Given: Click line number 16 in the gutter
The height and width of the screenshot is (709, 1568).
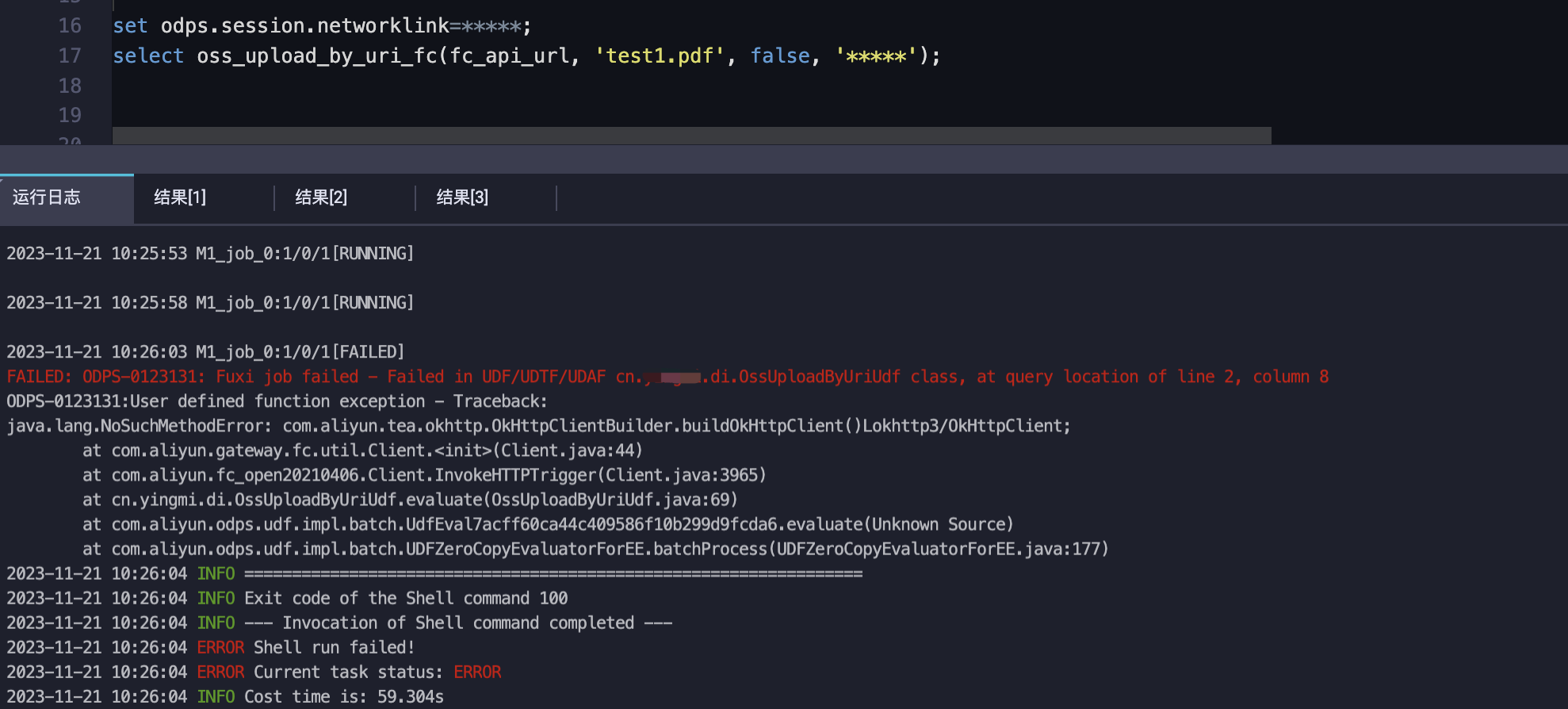Looking at the screenshot, I should tap(70, 26).
